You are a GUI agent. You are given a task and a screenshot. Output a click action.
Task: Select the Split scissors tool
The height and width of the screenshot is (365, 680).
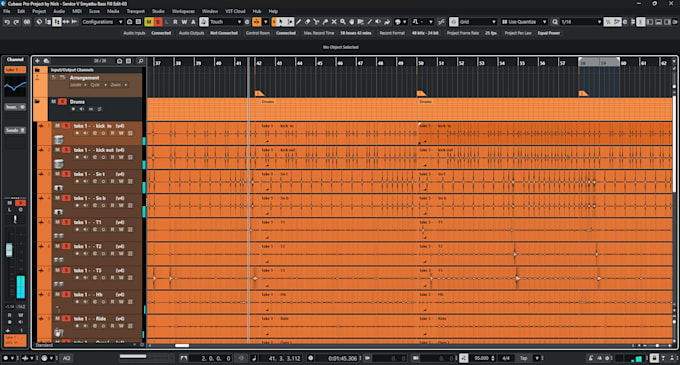coord(317,22)
